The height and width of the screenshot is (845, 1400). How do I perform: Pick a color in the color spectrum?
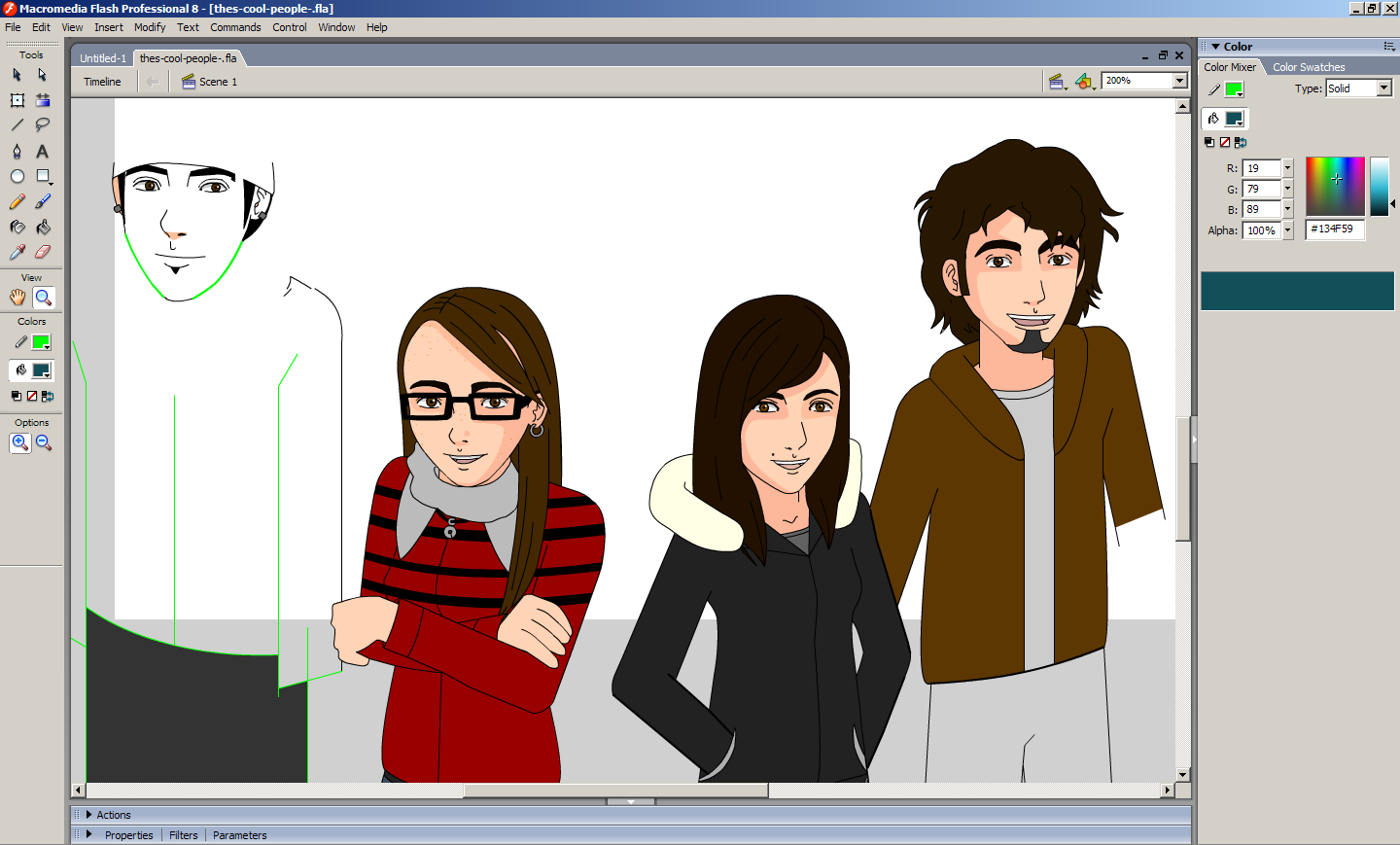tap(1335, 187)
